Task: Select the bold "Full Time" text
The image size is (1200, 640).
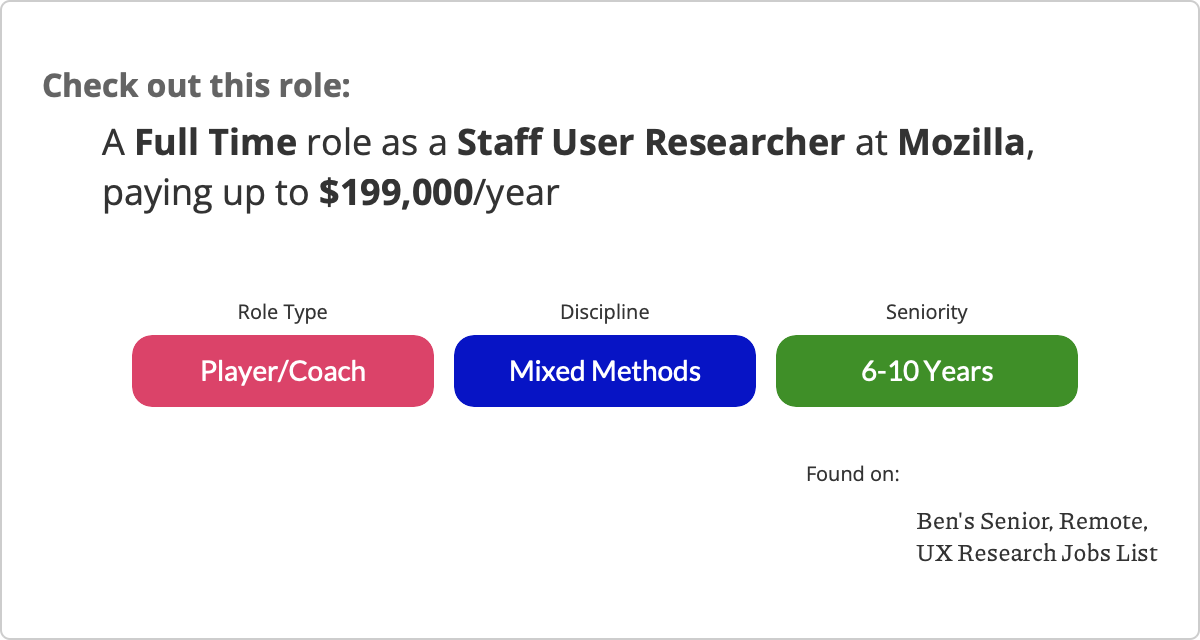Action: click(x=216, y=143)
